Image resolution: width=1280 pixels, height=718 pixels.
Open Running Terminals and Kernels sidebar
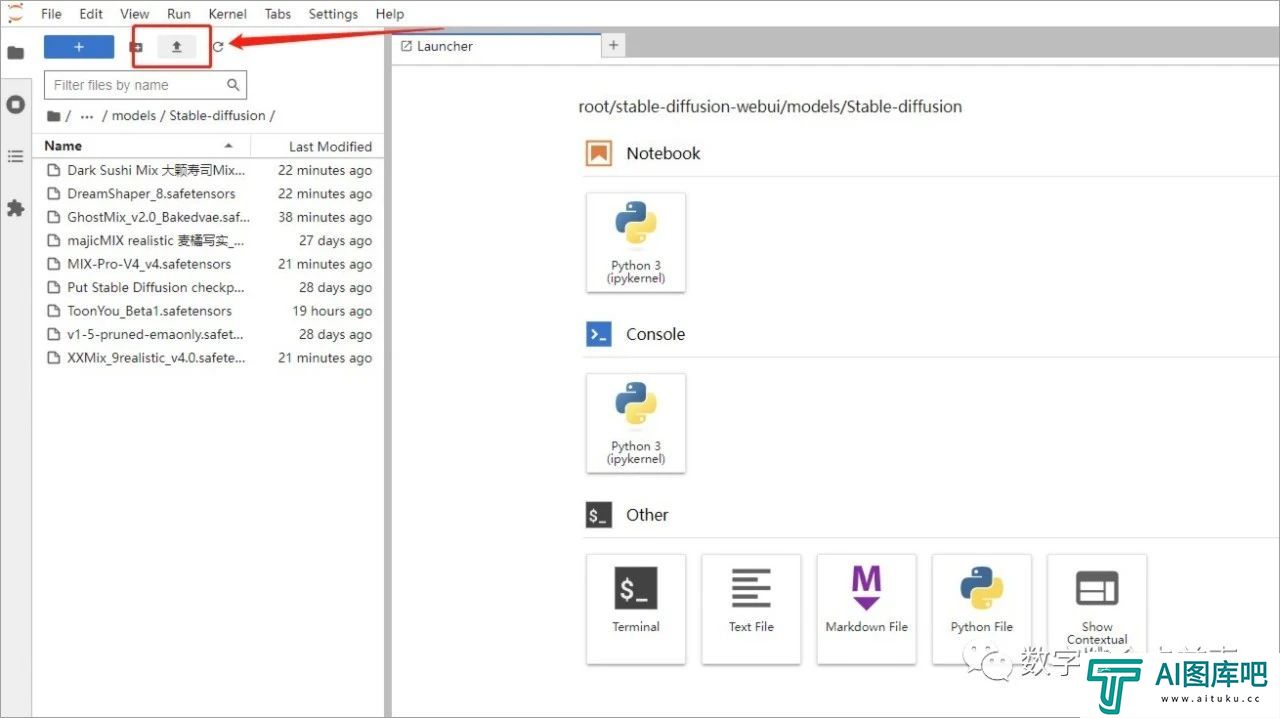tap(15, 104)
